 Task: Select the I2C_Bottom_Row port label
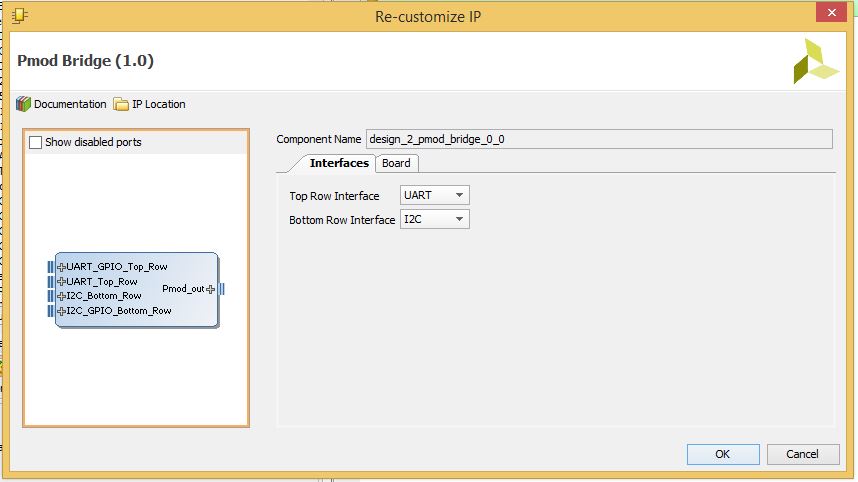[104, 296]
